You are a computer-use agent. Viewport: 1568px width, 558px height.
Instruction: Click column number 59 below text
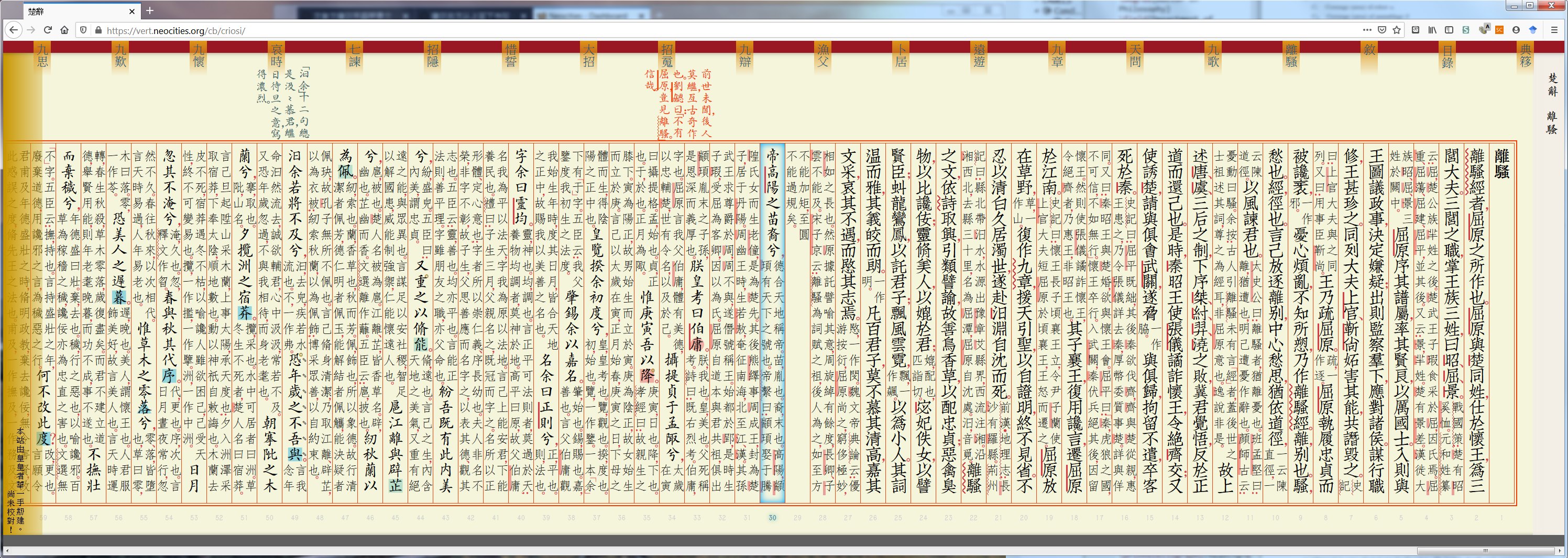click(43, 517)
